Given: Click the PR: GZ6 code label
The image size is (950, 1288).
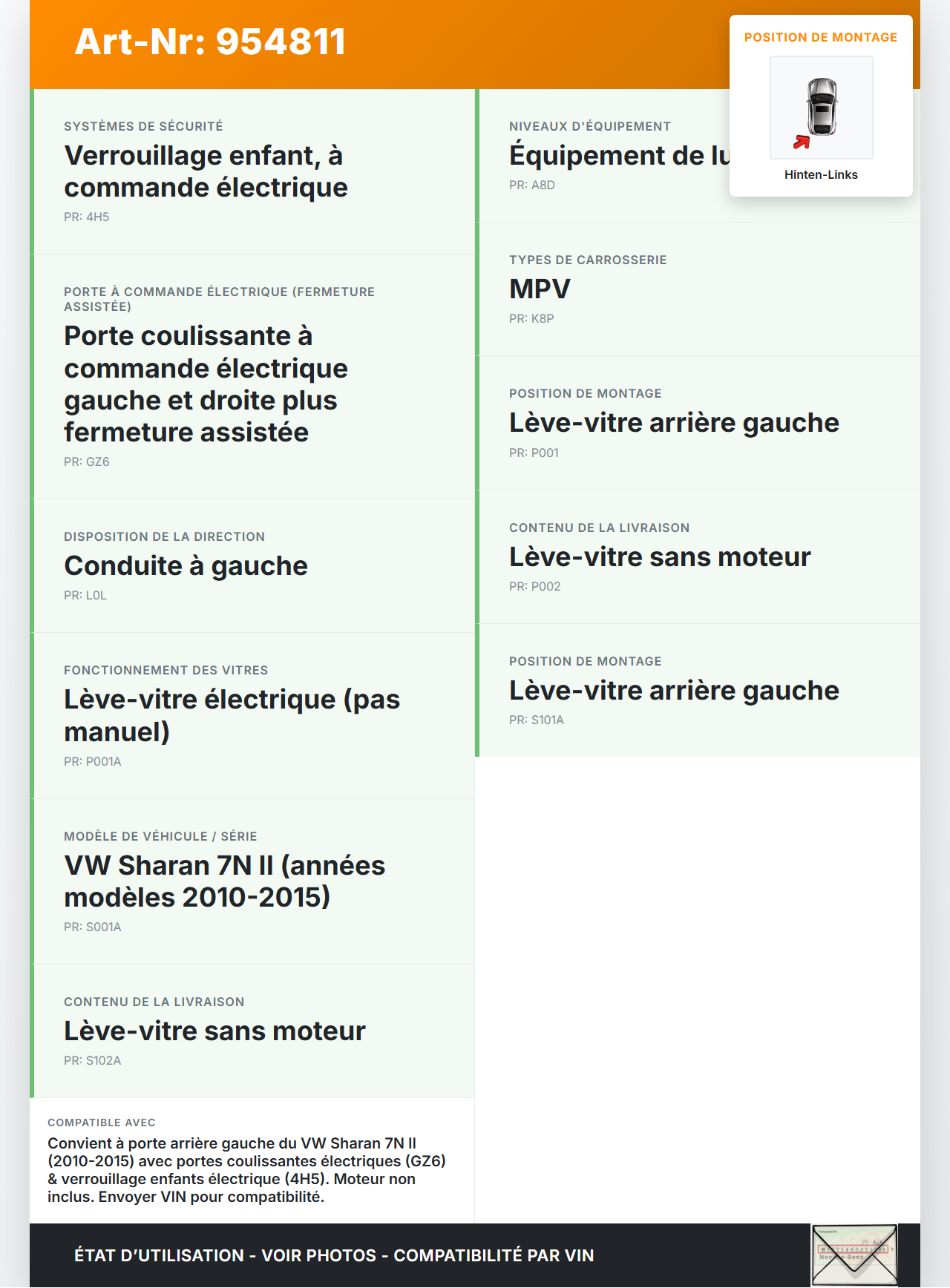Looking at the screenshot, I should pos(87,461).
